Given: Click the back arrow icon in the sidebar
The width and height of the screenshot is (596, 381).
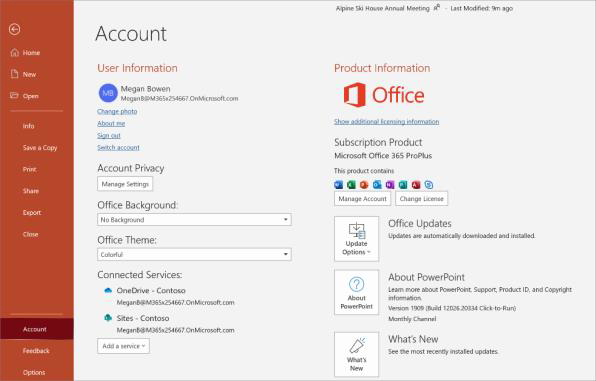Looking at the screenshot, I should pyautogui.click(x=14, y=29).
